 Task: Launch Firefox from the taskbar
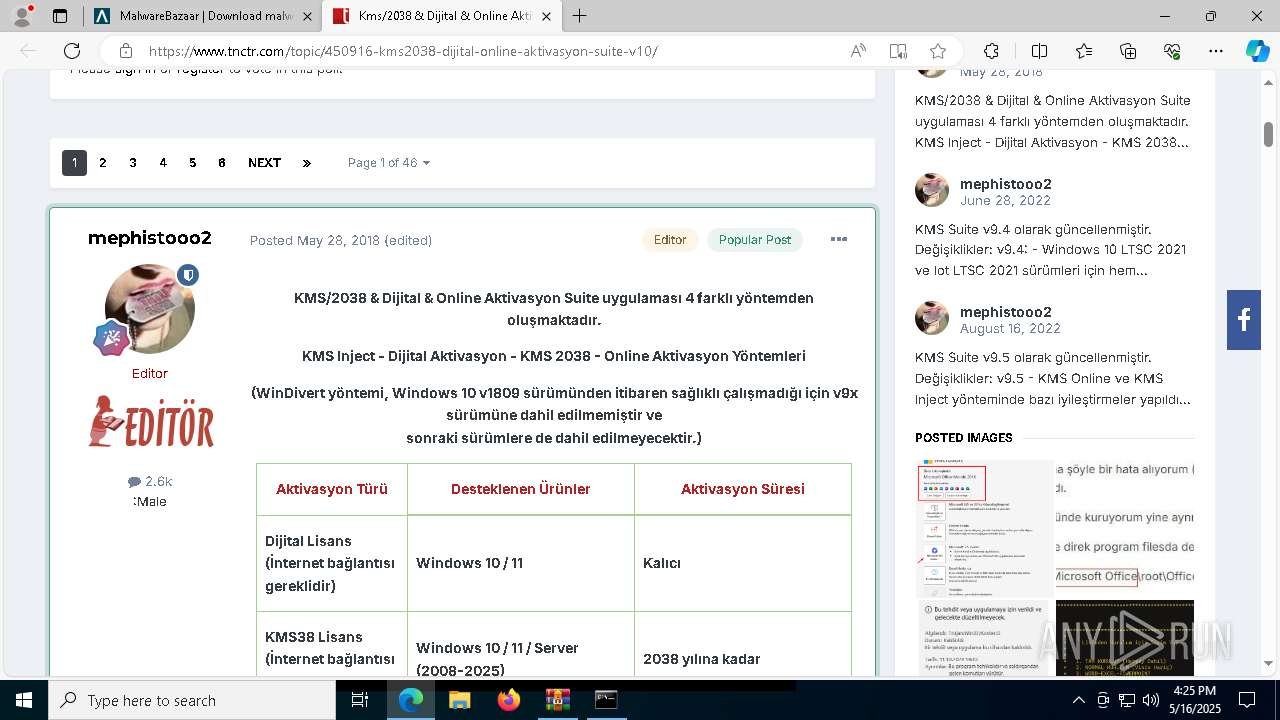coord(509,700)
